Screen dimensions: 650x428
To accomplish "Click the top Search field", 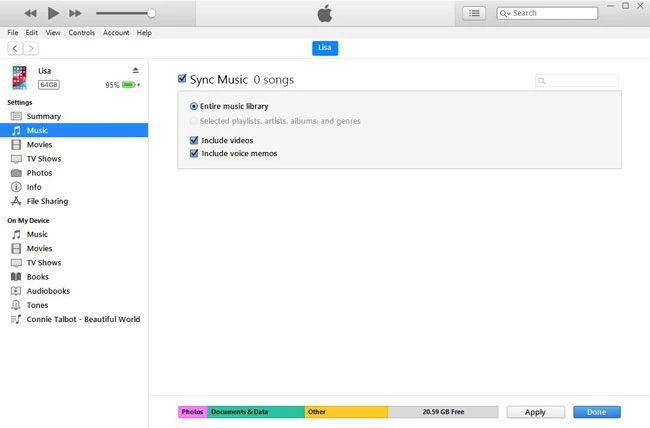I will [x=547, y=13].
